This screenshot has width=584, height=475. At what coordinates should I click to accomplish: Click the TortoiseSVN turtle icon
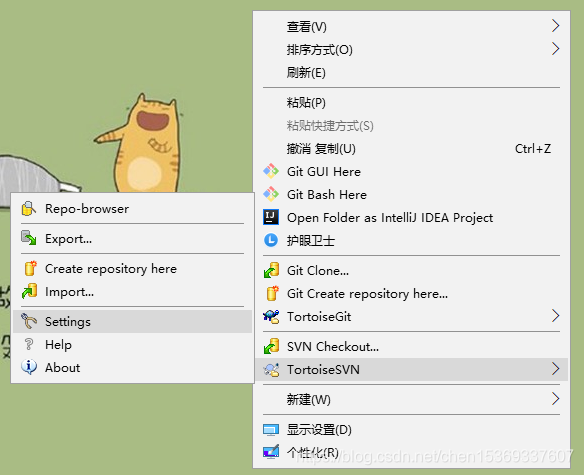(271, 370)
